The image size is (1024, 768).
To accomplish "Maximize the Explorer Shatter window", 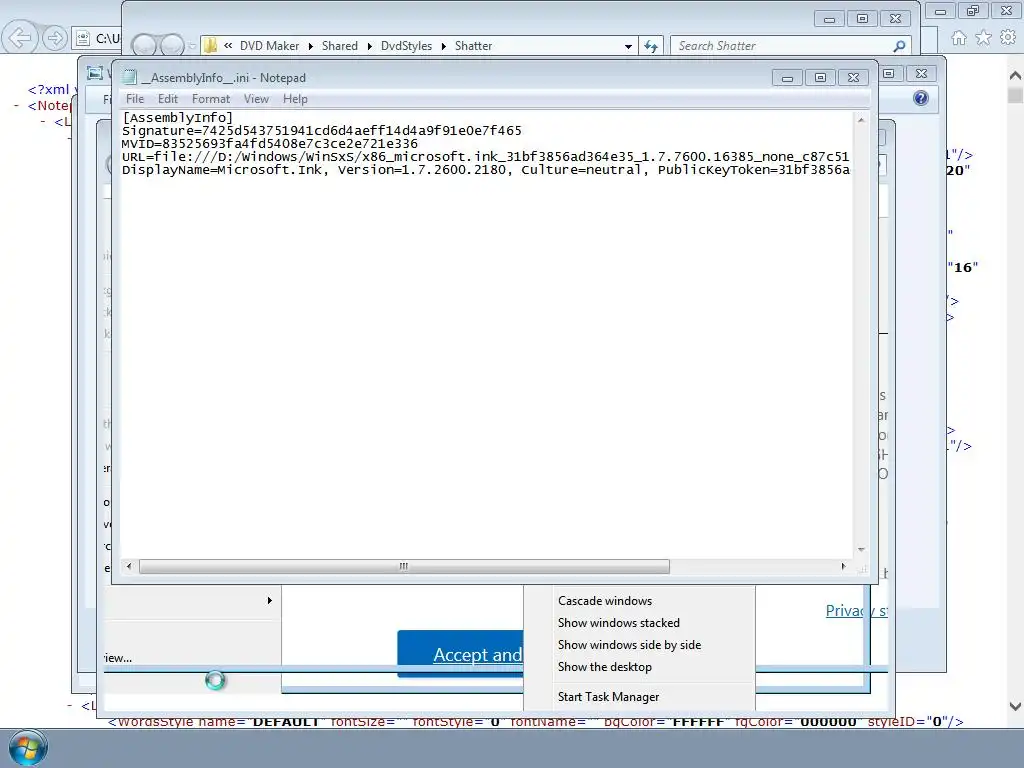I will (862, 19).
